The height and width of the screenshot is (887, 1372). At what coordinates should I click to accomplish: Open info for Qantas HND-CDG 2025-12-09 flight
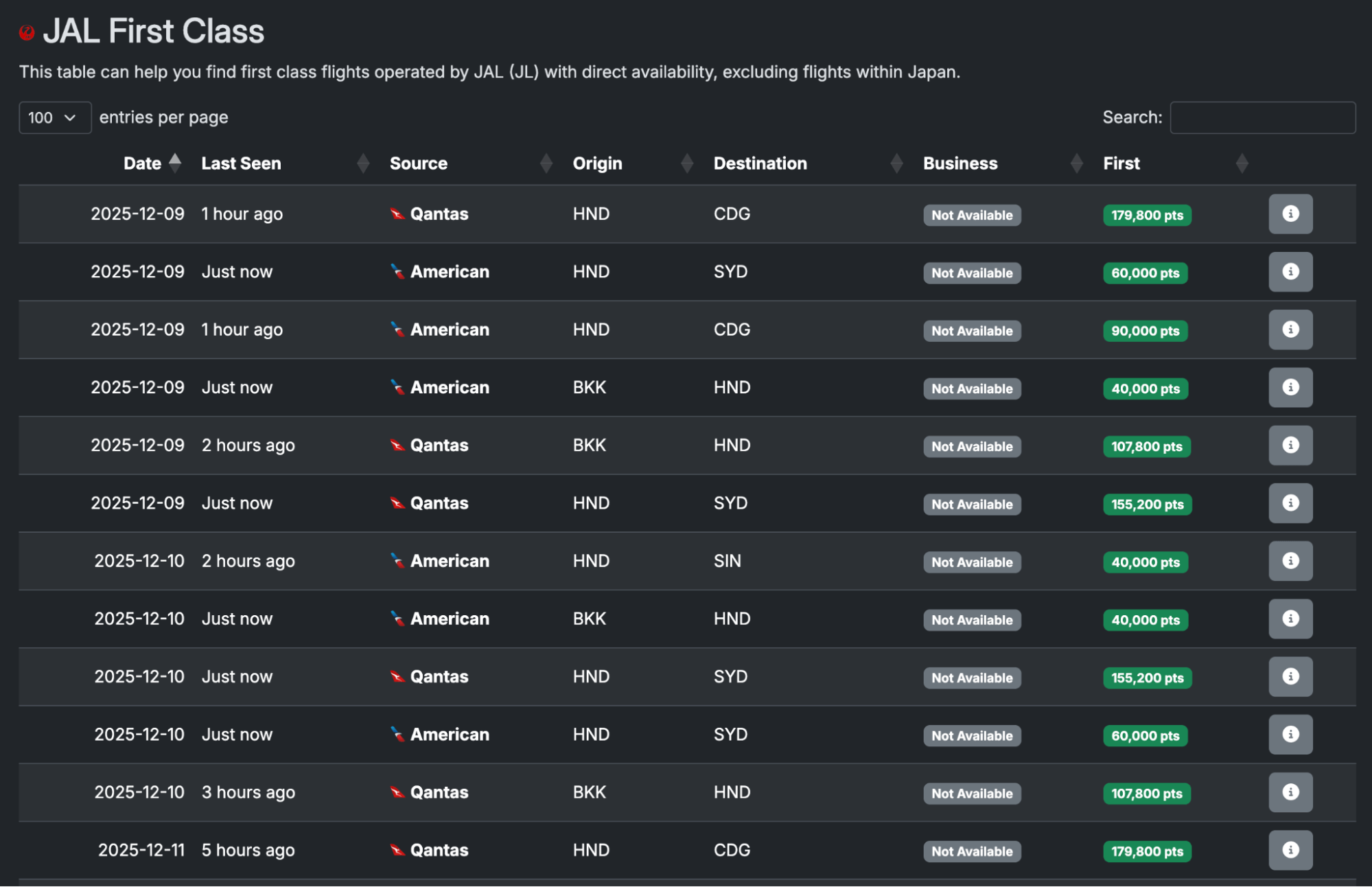(1290, 214)
